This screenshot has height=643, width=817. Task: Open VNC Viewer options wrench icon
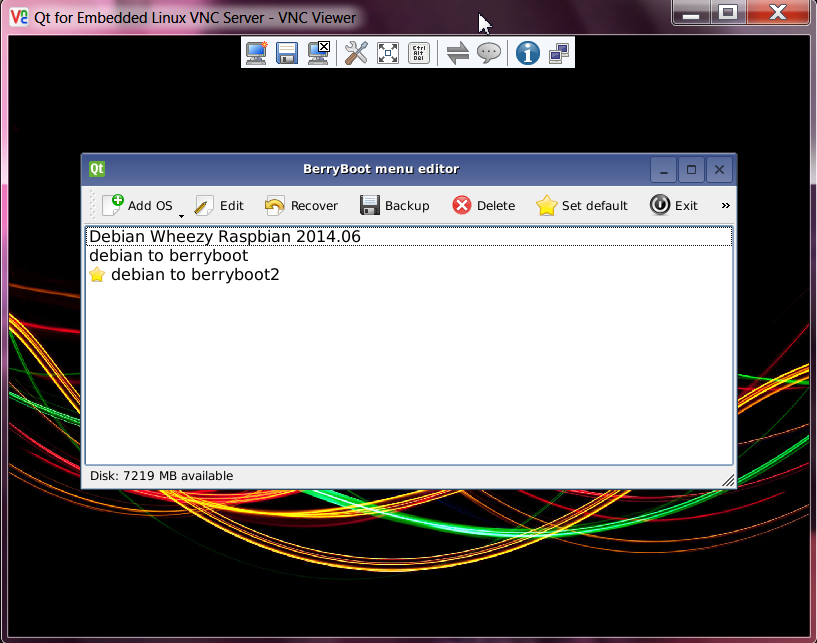(356, 53)
